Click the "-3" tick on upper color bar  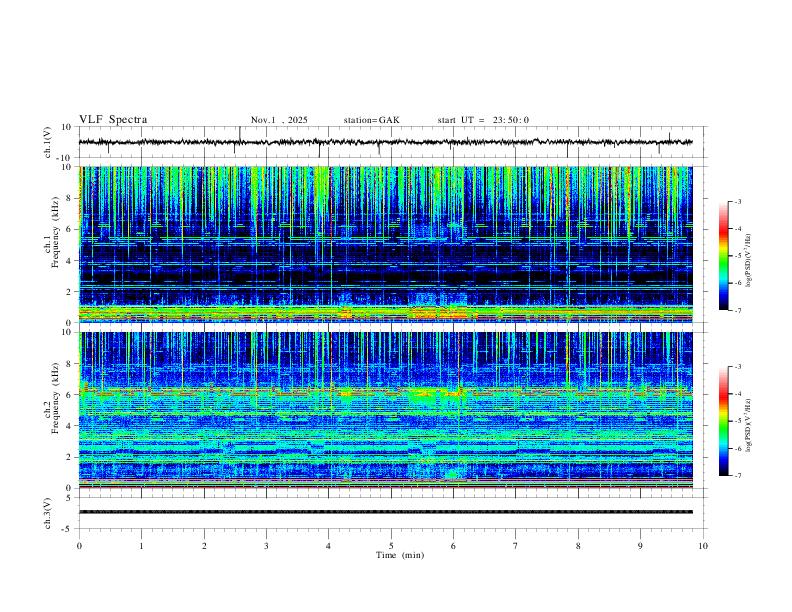pyautogui.click(x=737, y=201)
